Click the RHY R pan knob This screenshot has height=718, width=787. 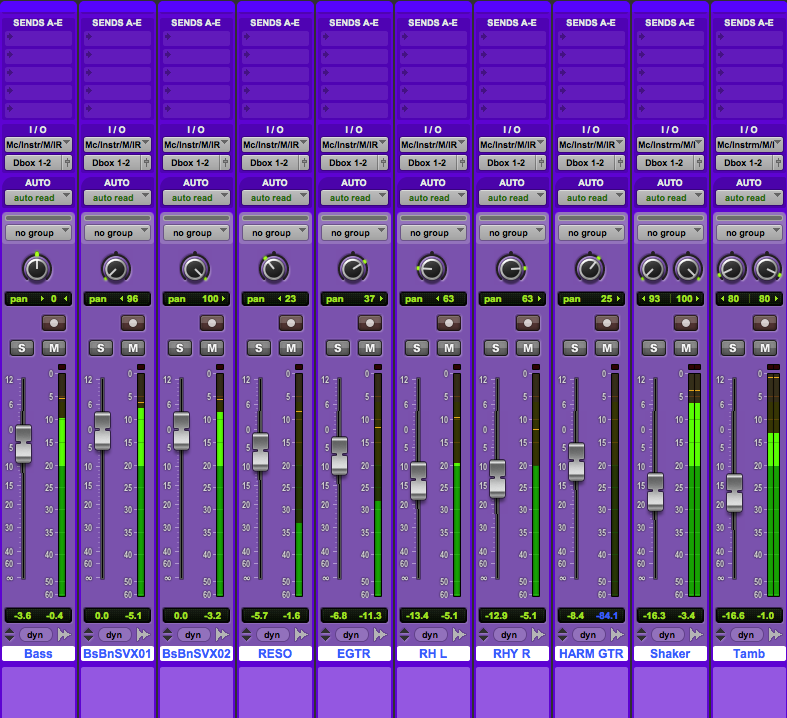tap(511, 269)
